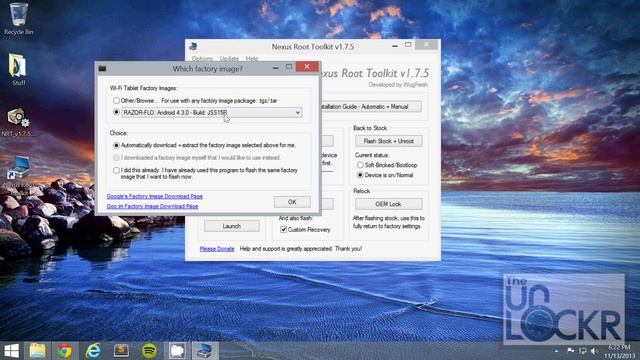Screen dimensions: 640x360
Task: Choose 'I did this already' radio option
Action: click(116, 170)
